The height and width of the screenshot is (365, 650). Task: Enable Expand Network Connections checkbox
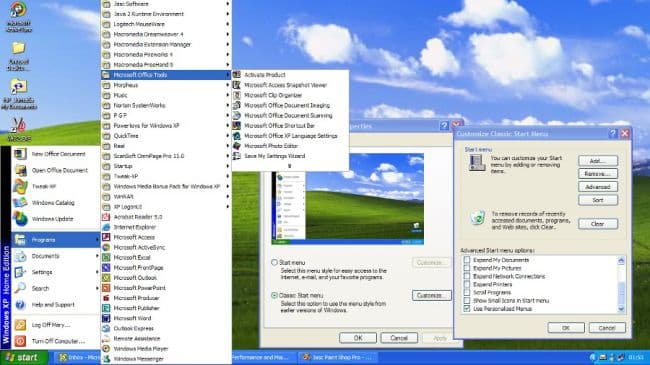click(467, 276)
